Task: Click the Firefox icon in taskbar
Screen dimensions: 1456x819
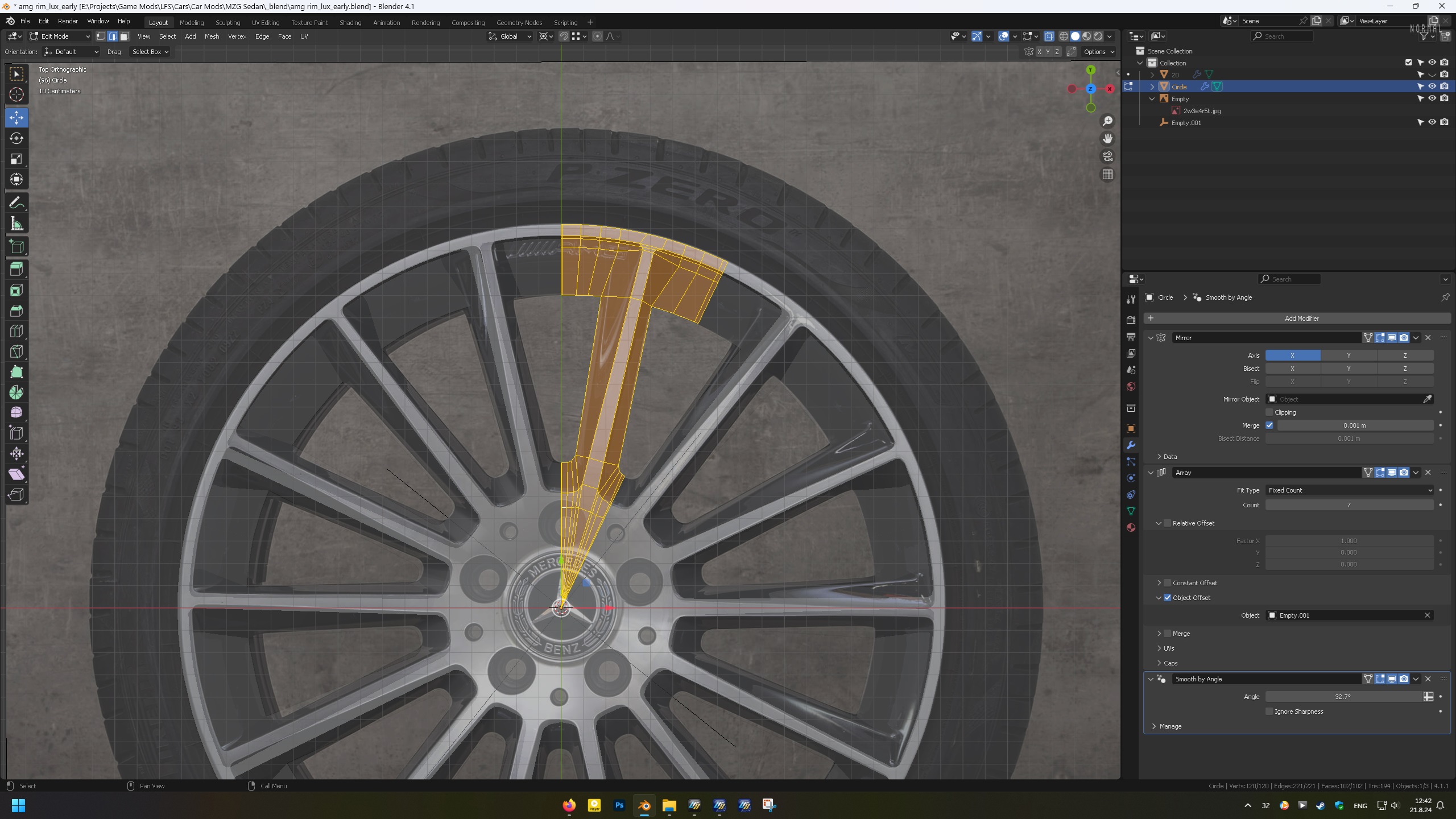Action: [x=569, y=805]
